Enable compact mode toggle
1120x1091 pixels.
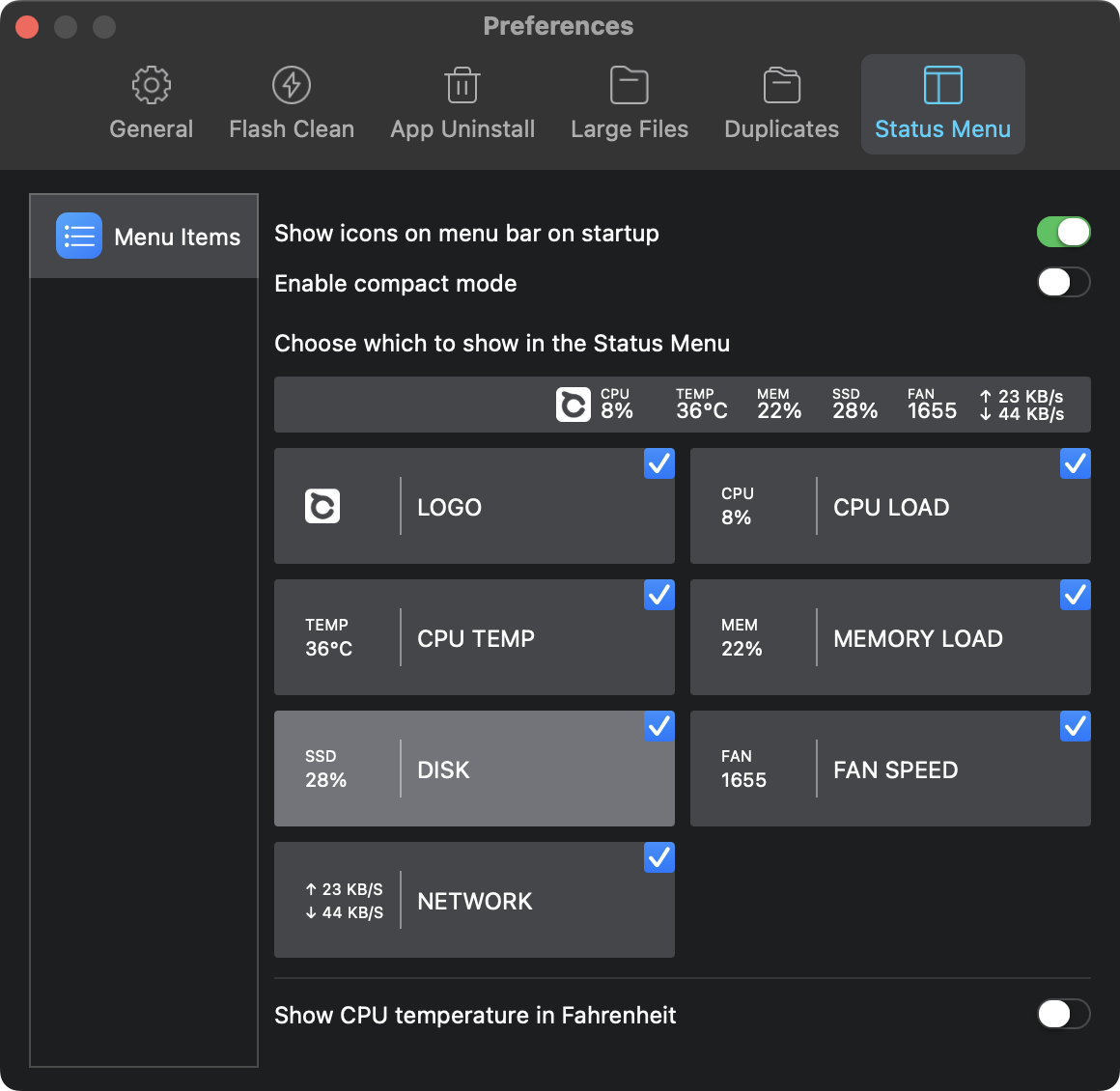(x=1063, y=283)
